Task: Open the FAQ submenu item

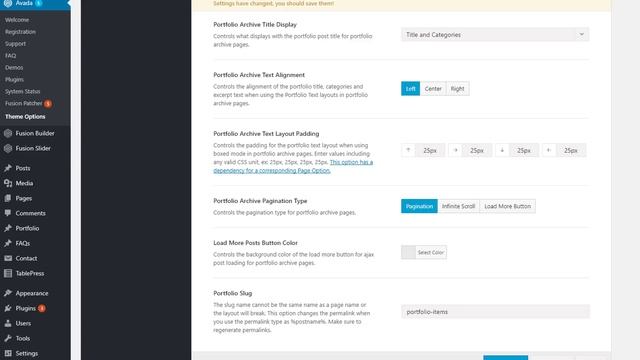Action: [11, 56]
